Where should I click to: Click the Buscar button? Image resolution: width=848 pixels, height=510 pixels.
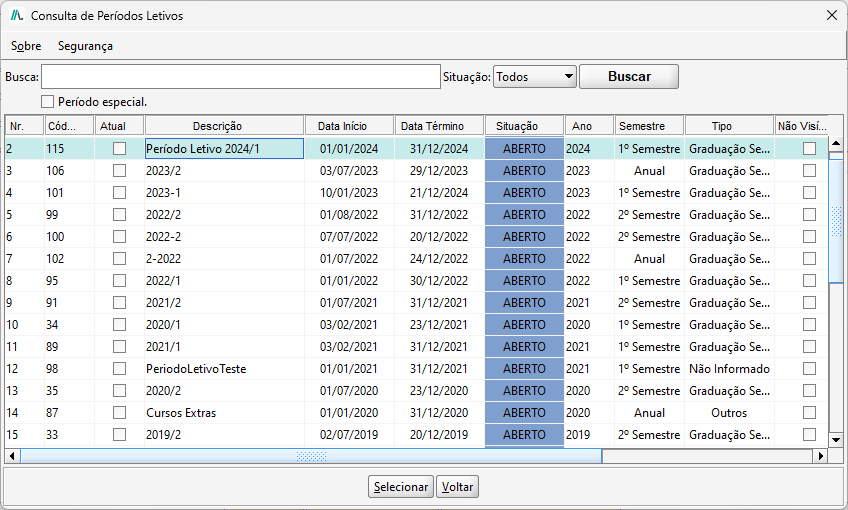pyautogui.click(x=629, y=77)
